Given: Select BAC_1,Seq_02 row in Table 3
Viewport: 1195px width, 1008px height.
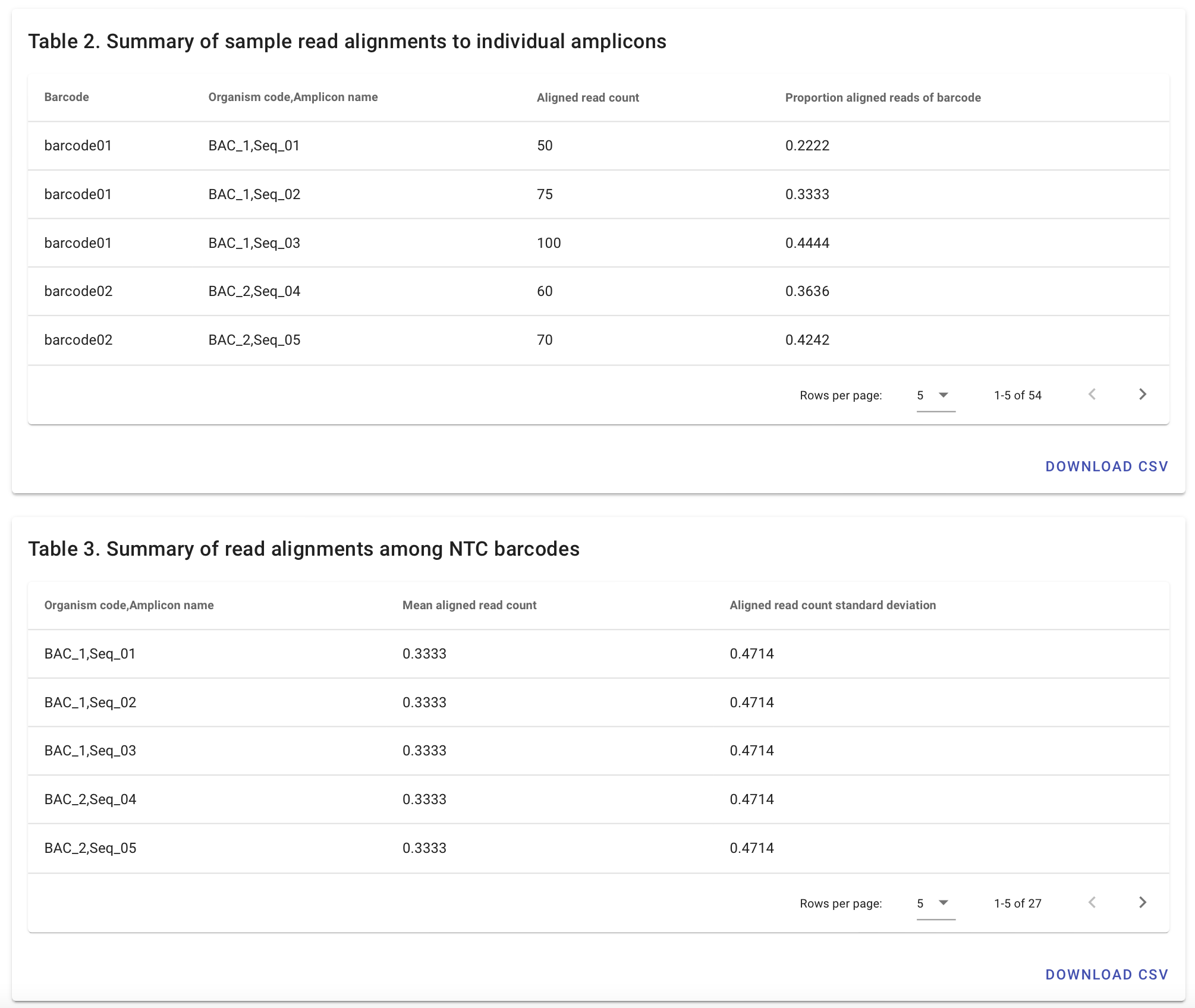Looking at the screenshot, I should (x=598, y=703).
